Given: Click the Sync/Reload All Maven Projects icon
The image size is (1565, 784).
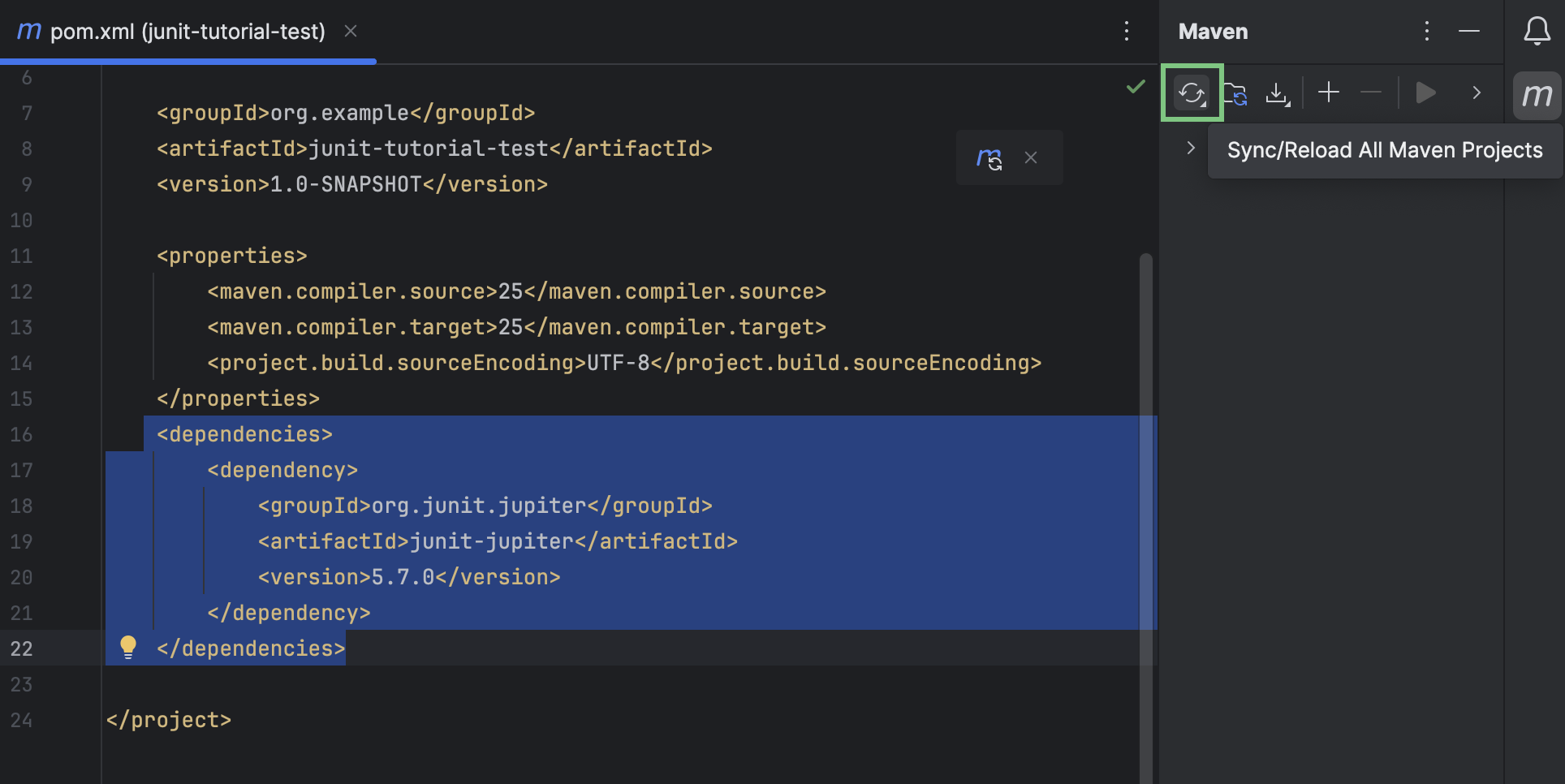Looking at the screenshot, I should click(1191, 93).
